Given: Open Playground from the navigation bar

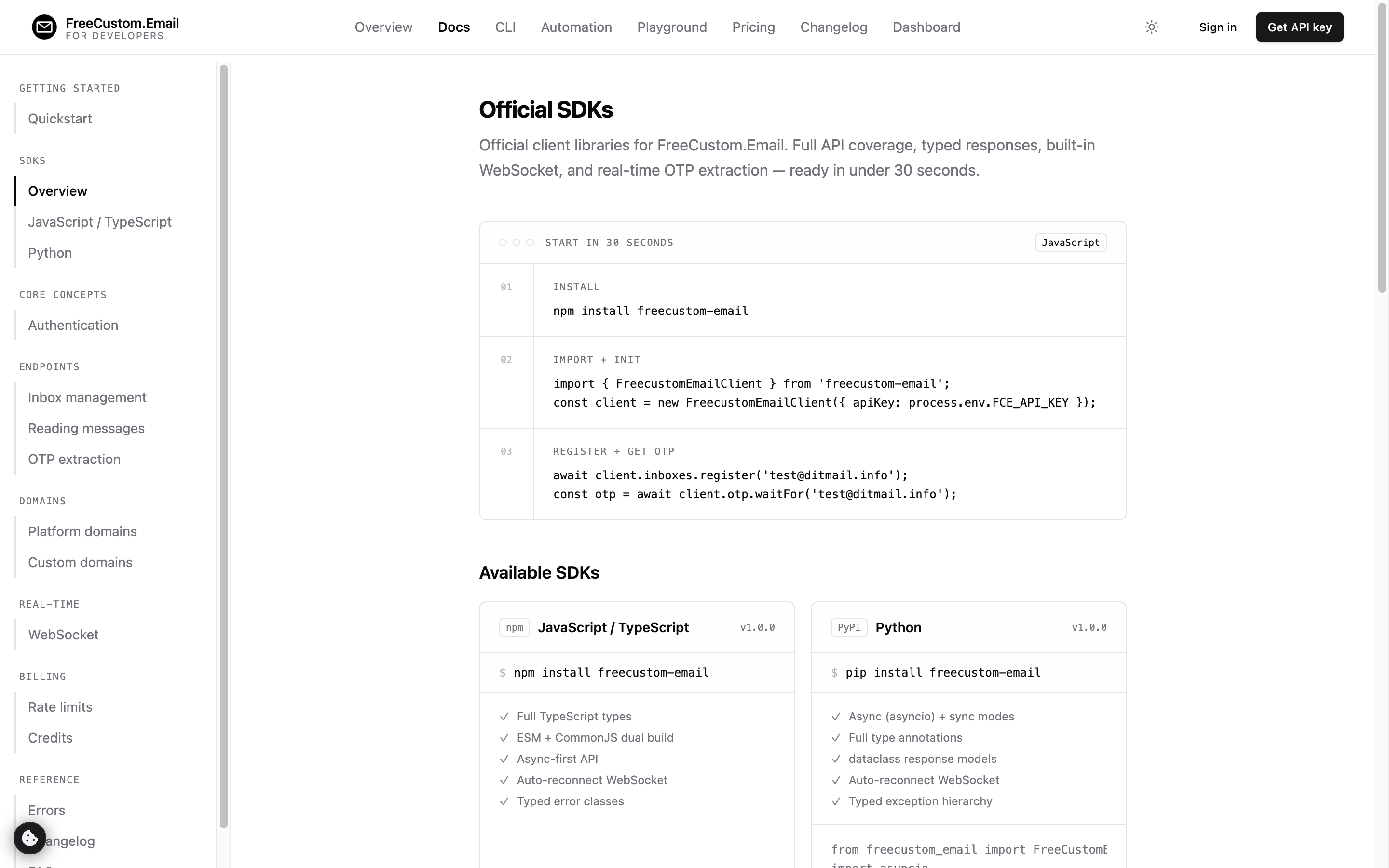Looking at the screenshot, I should [x=671, y=27].
